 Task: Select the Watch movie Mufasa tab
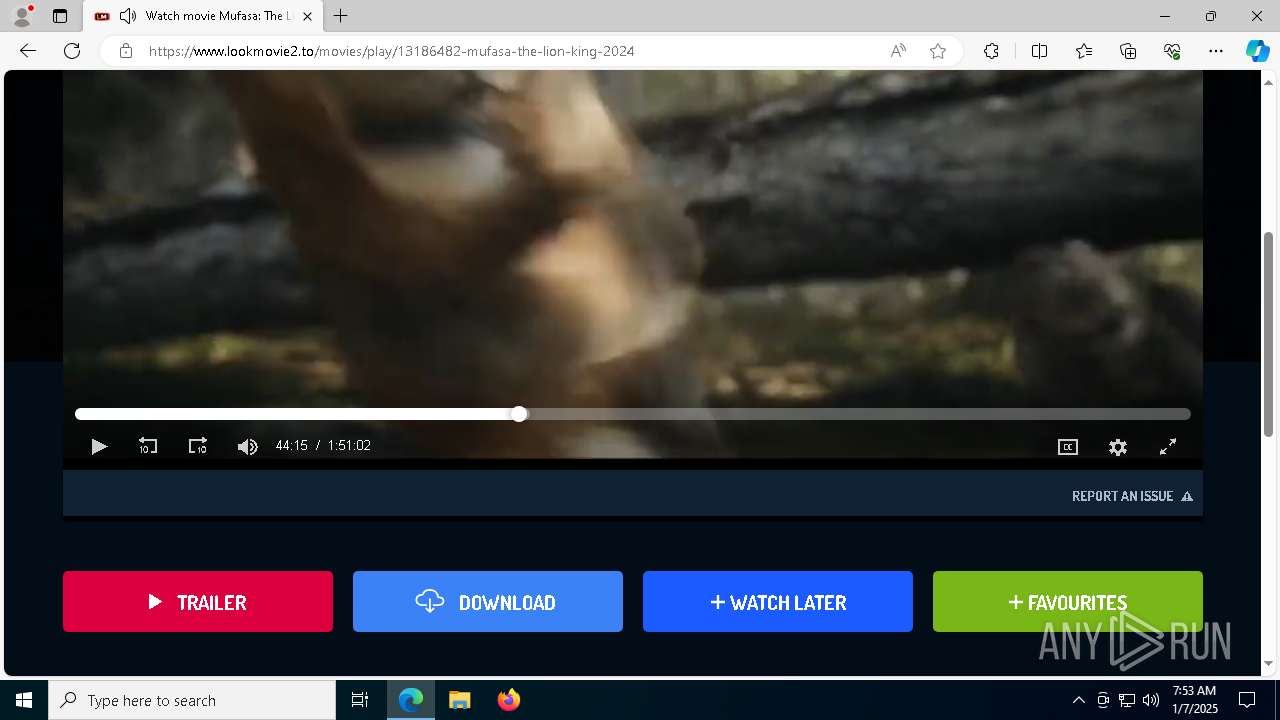[x=203, y=16]
